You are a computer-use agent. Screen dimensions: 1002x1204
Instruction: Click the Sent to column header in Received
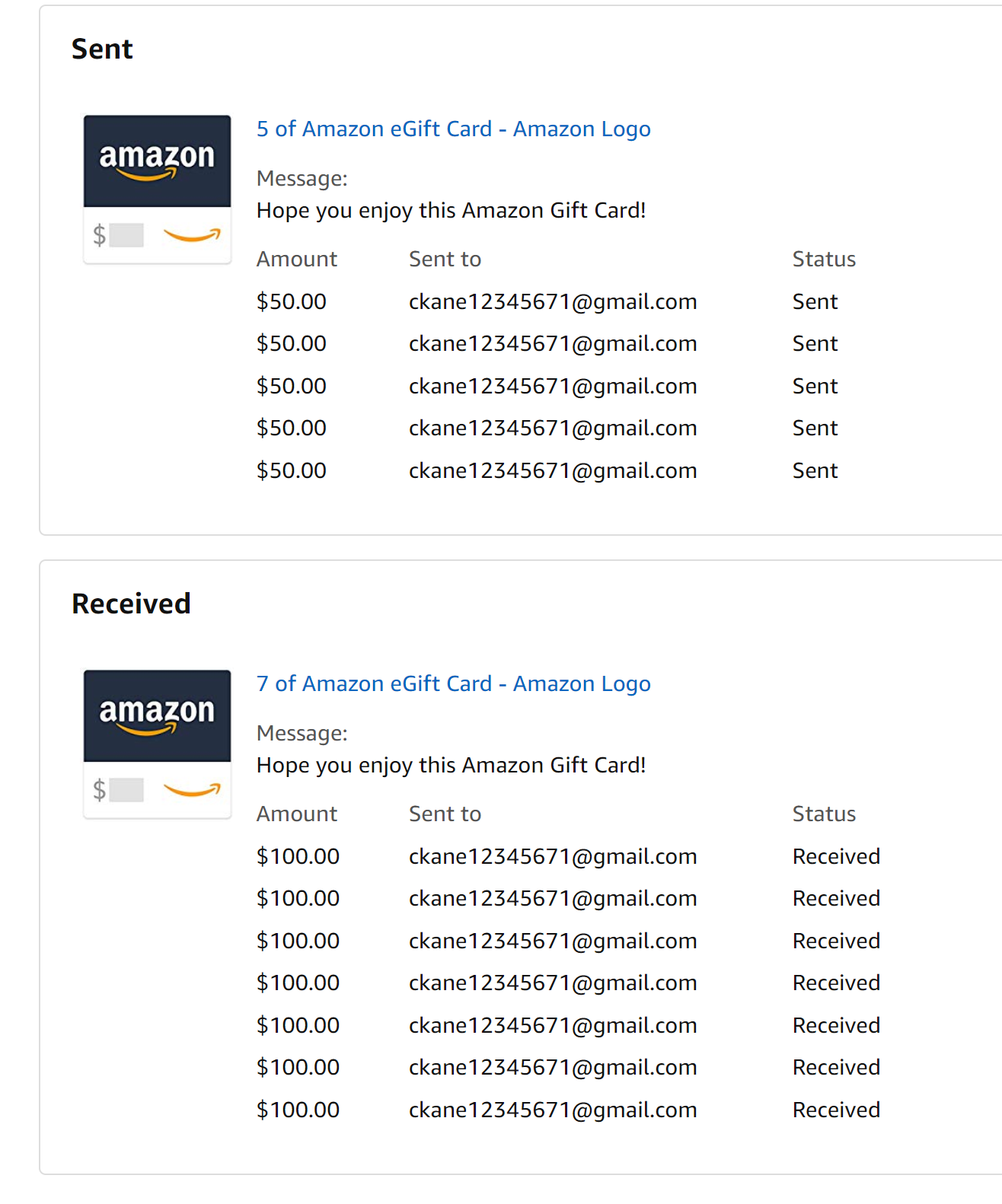(x=445, y=814)
